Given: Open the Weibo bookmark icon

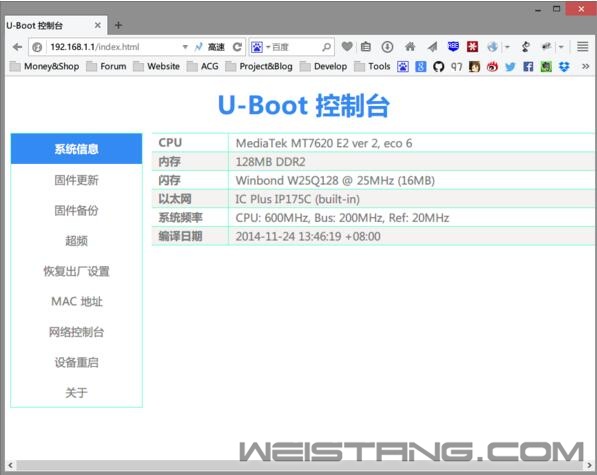Looking at the screenshot, I should point(492,67).
